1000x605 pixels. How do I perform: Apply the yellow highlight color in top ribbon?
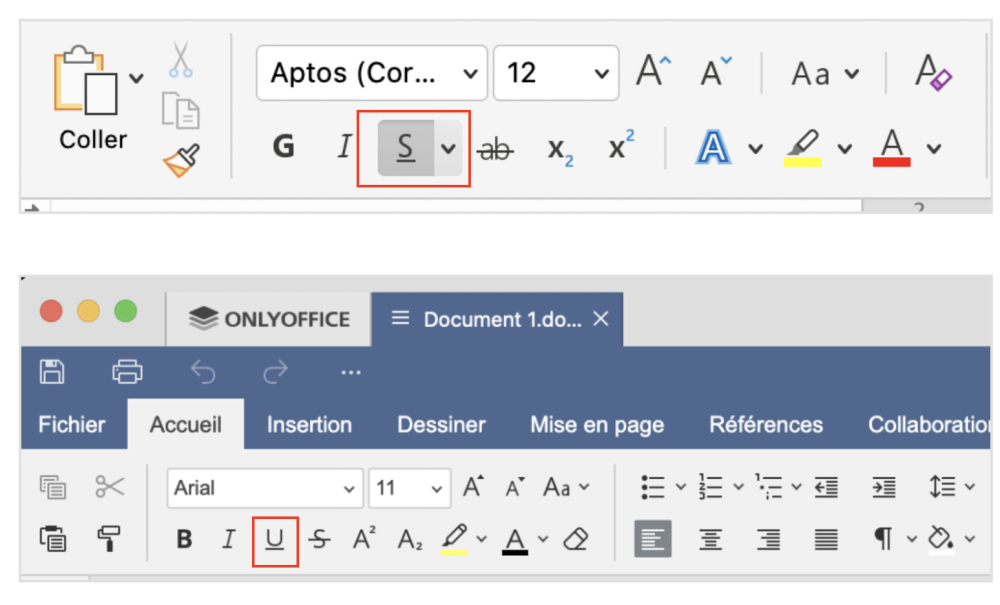[802, 148]
